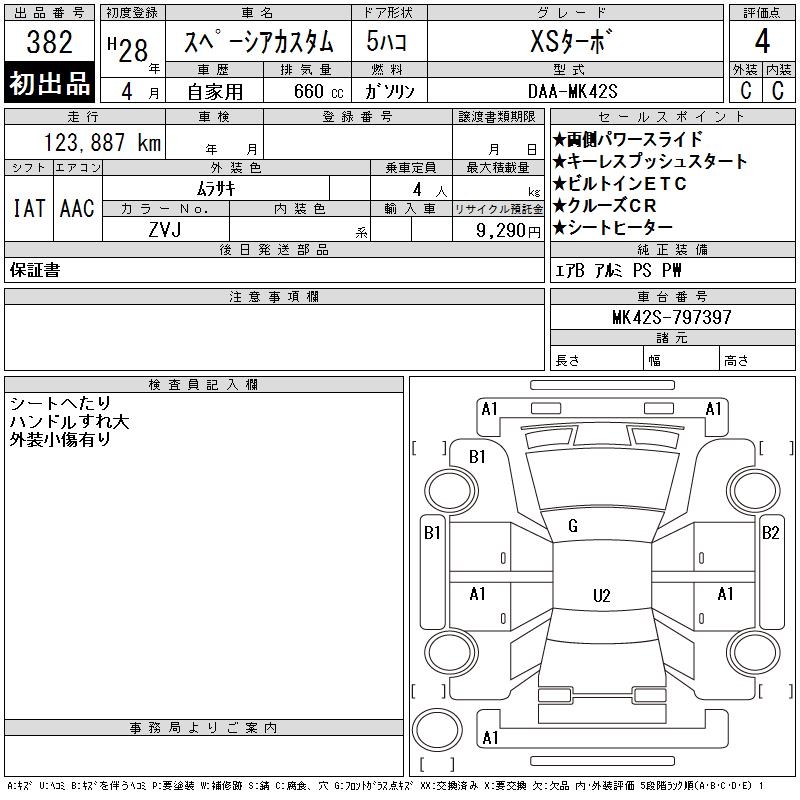This screenshot has height=800, width=800.
Task: Select the exterior grade C under 外装
Action: pyautogui.click(x=745, y=90)
